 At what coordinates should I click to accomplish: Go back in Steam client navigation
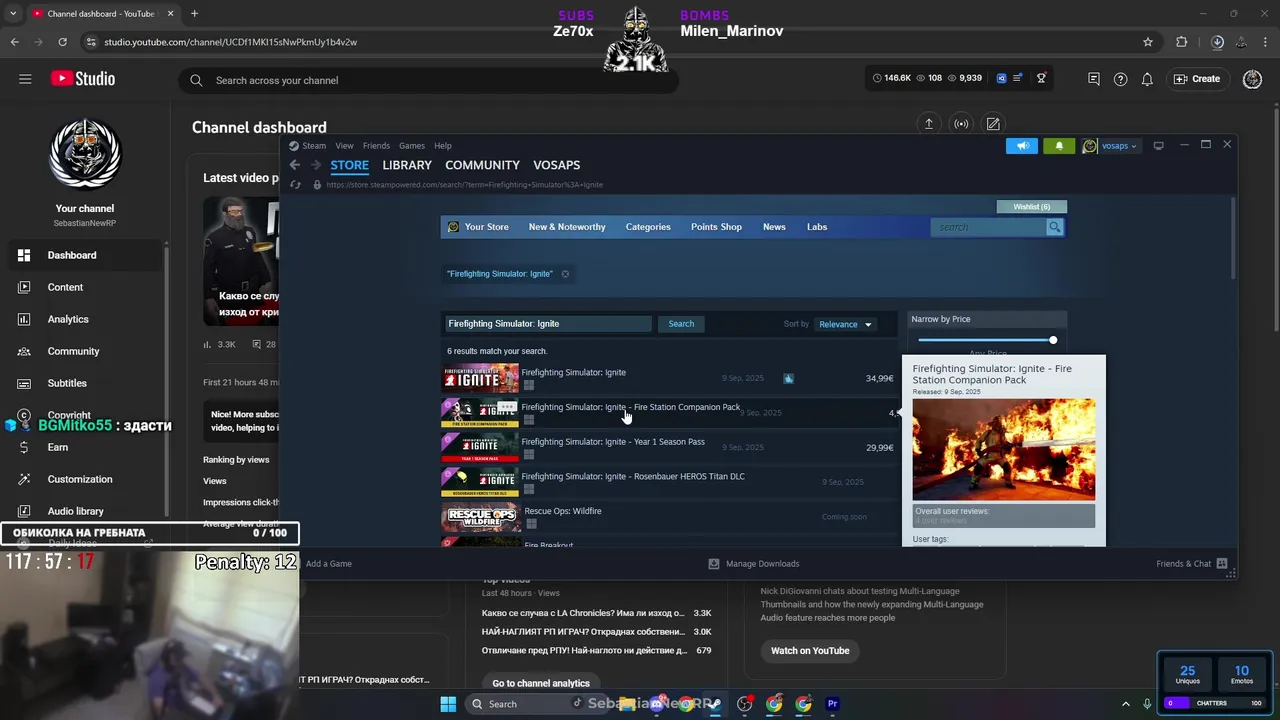pyautogui.click(x=294, y=165)
